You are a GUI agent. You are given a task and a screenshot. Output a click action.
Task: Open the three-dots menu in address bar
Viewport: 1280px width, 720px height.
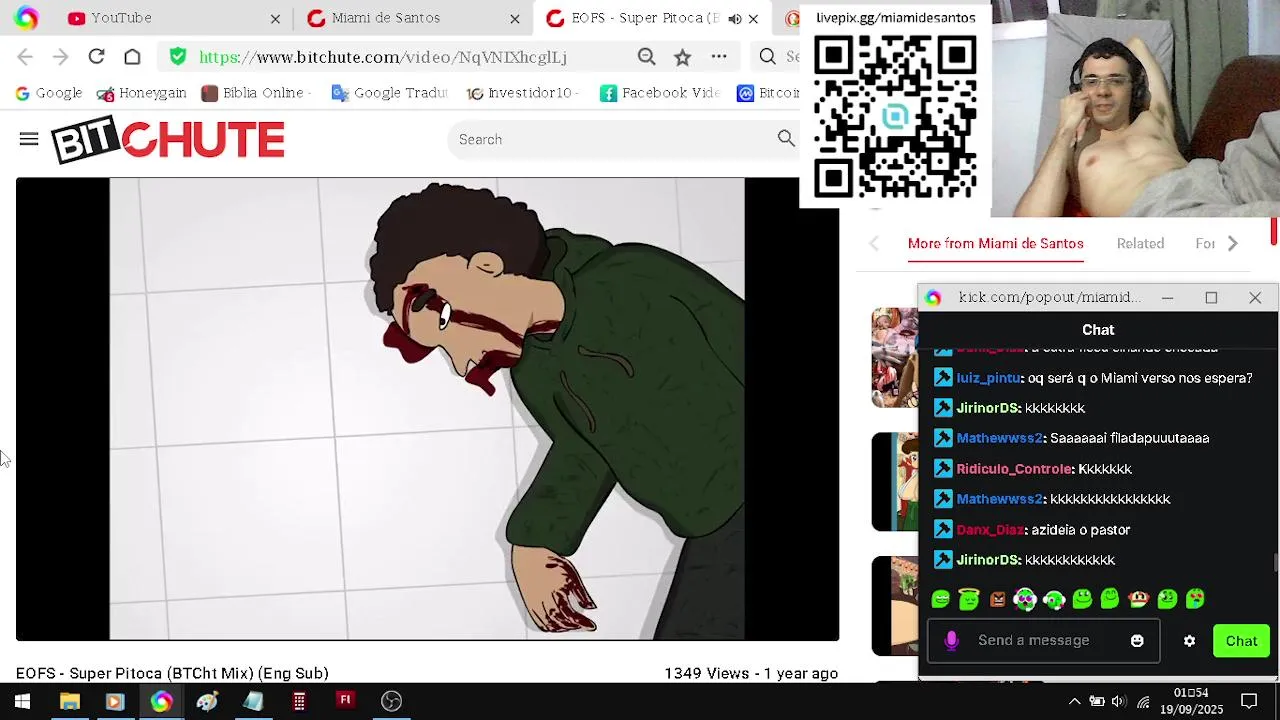click(718, 57)
